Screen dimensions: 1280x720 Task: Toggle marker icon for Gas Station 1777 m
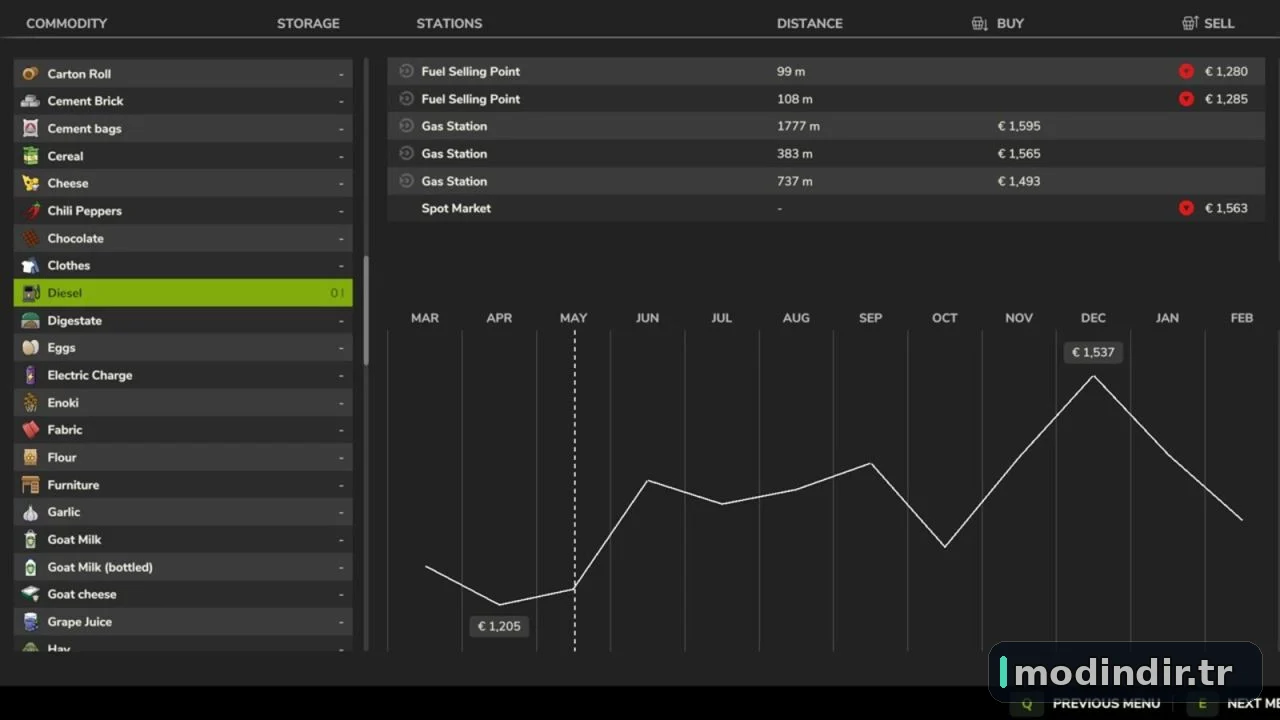pos(406,126)
